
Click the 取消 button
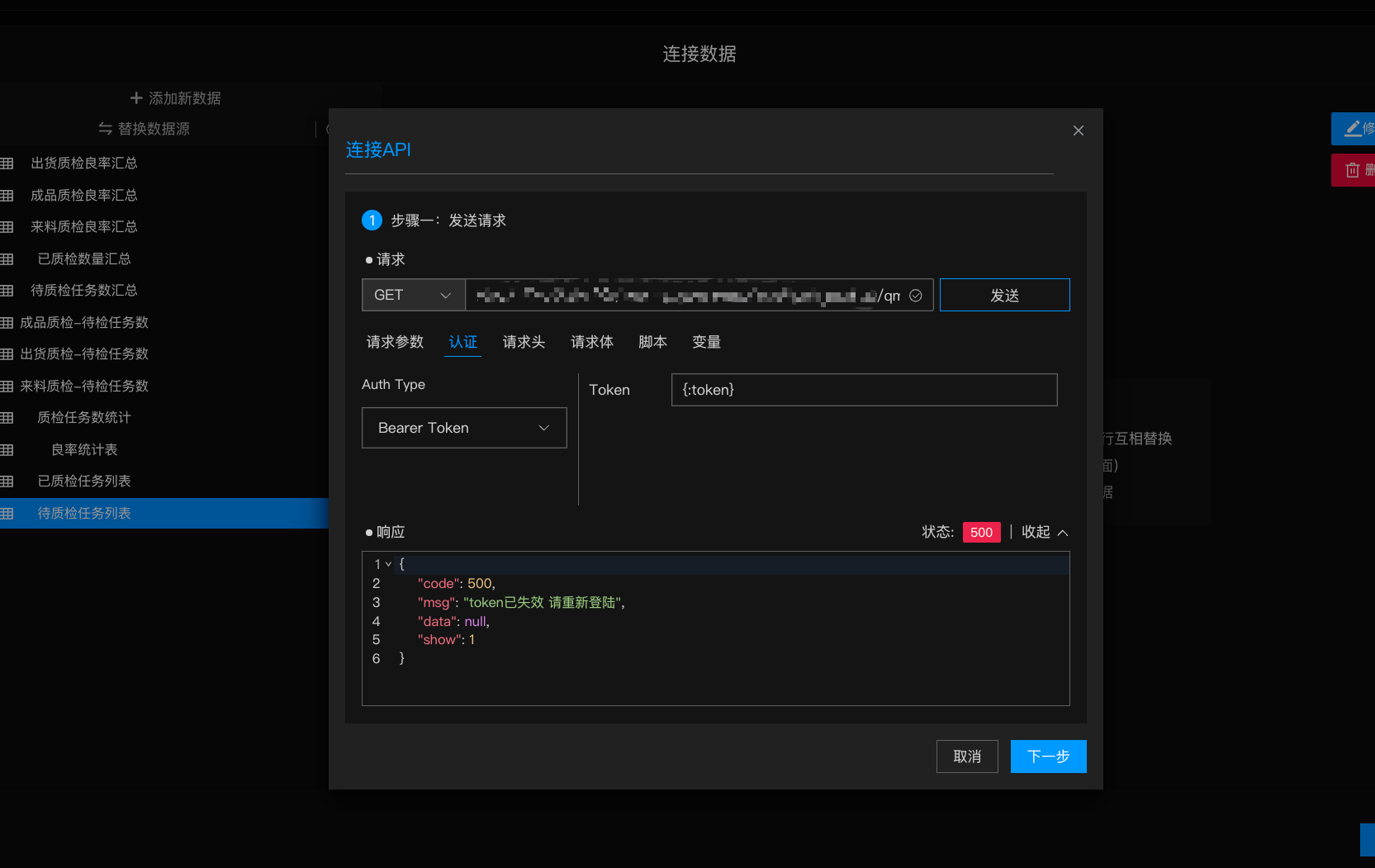coord(967,757)
